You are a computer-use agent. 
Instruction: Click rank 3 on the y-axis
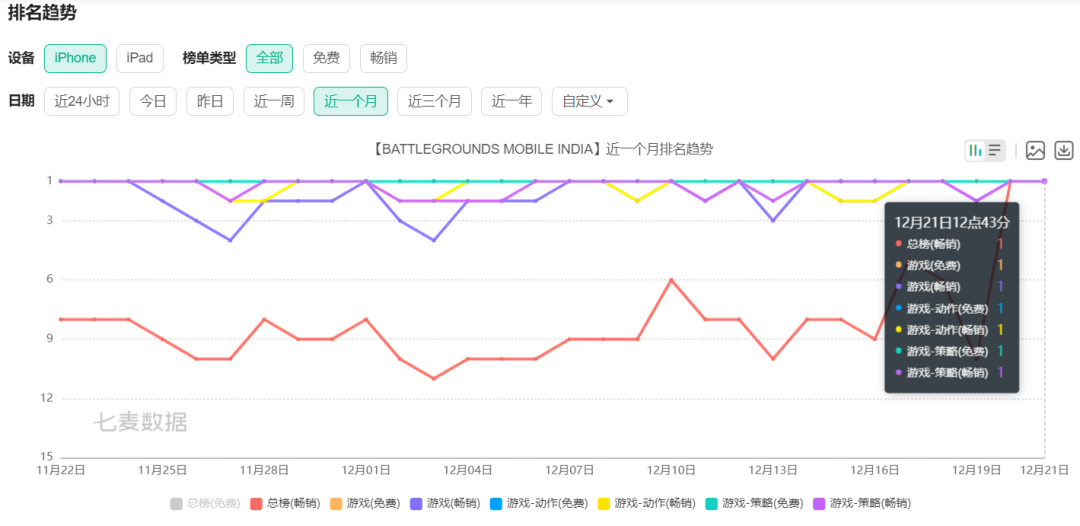[x=50, y=220]
